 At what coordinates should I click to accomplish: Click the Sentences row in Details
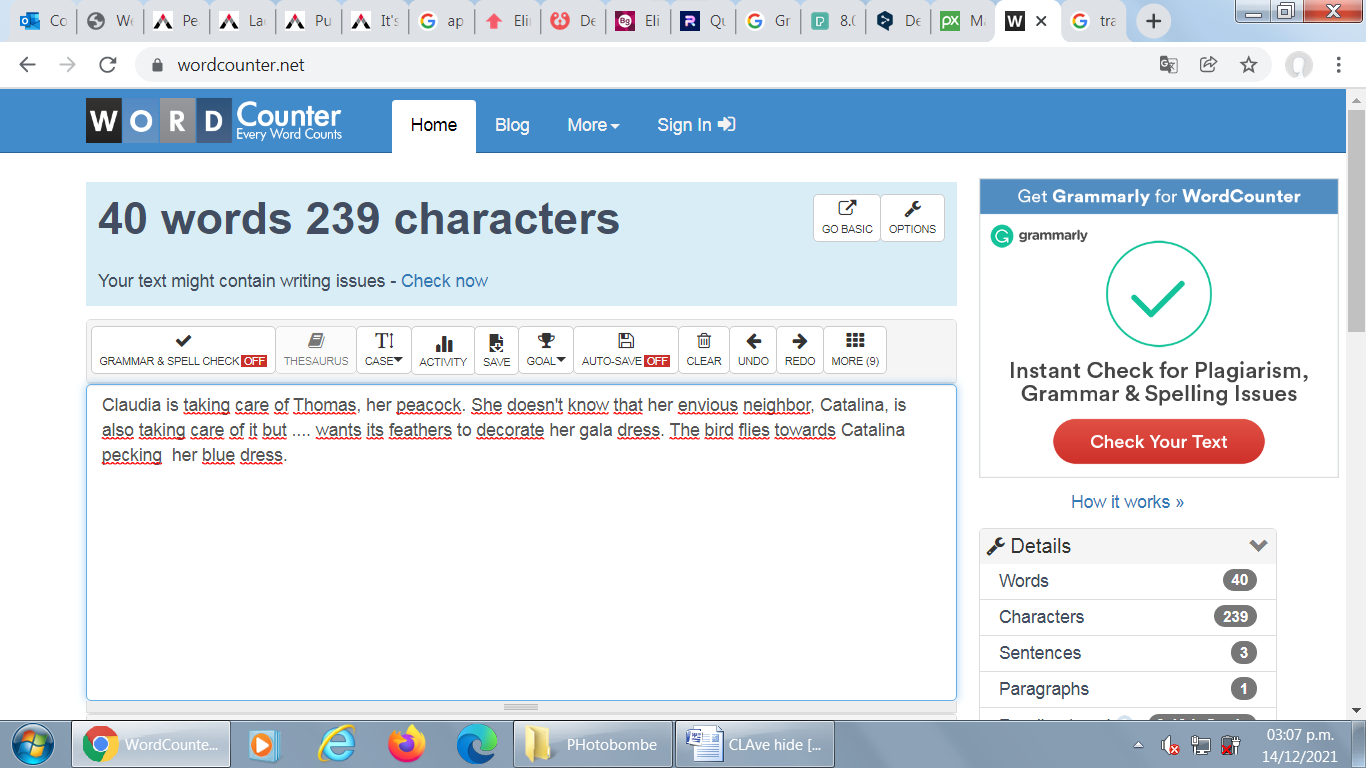[x=1128, y=653]
